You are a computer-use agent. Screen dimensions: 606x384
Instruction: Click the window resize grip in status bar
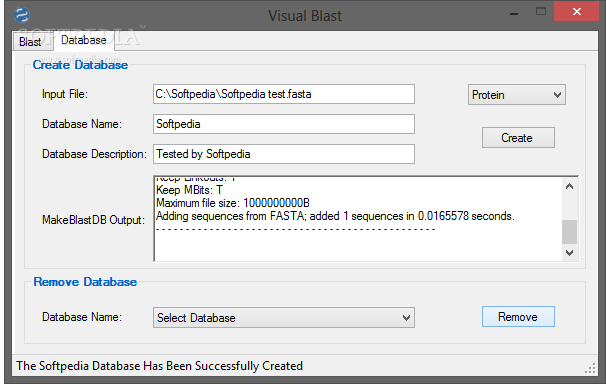590,369
